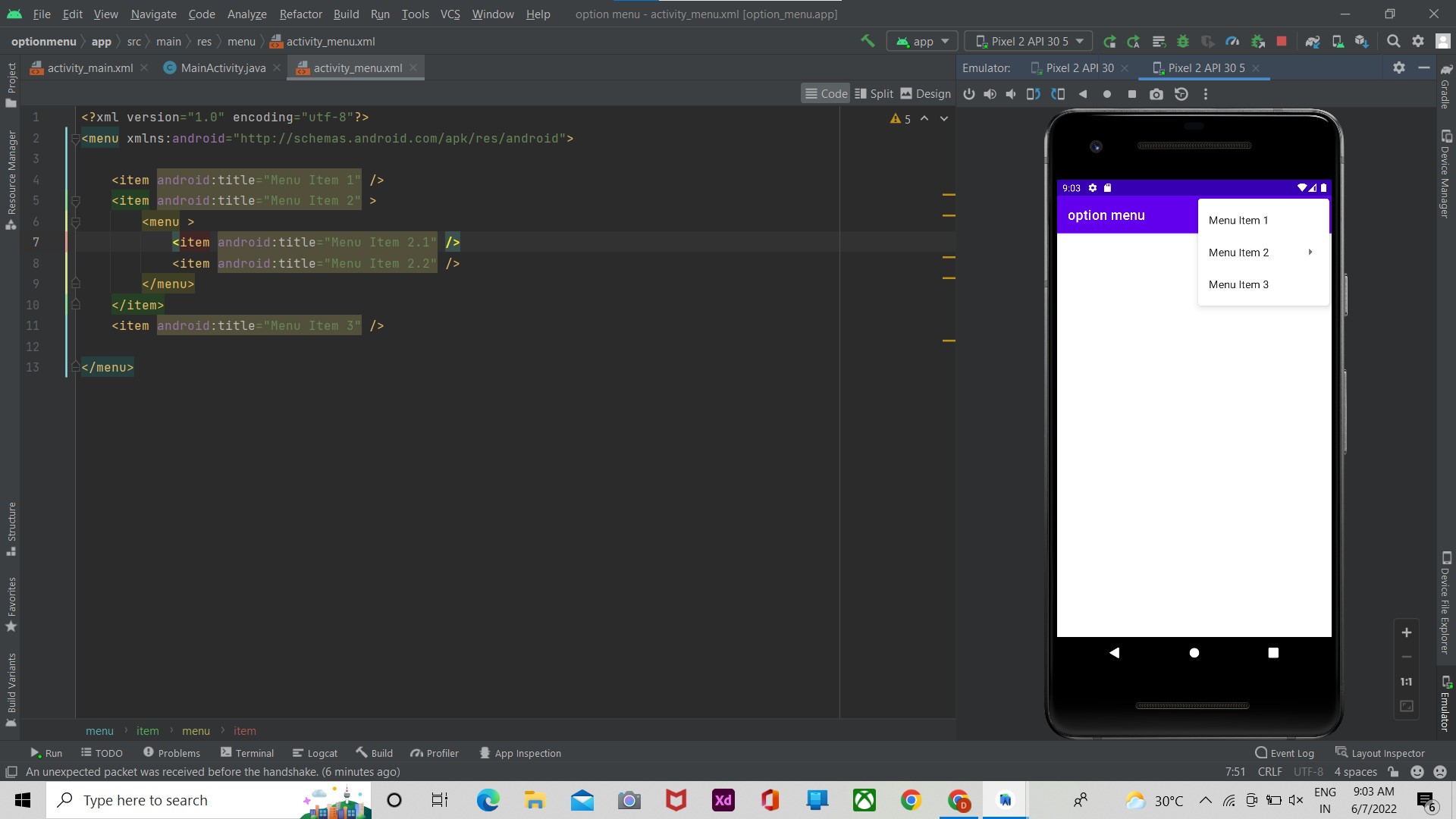Click Attach Debugger to Android Process icon

1257,42
